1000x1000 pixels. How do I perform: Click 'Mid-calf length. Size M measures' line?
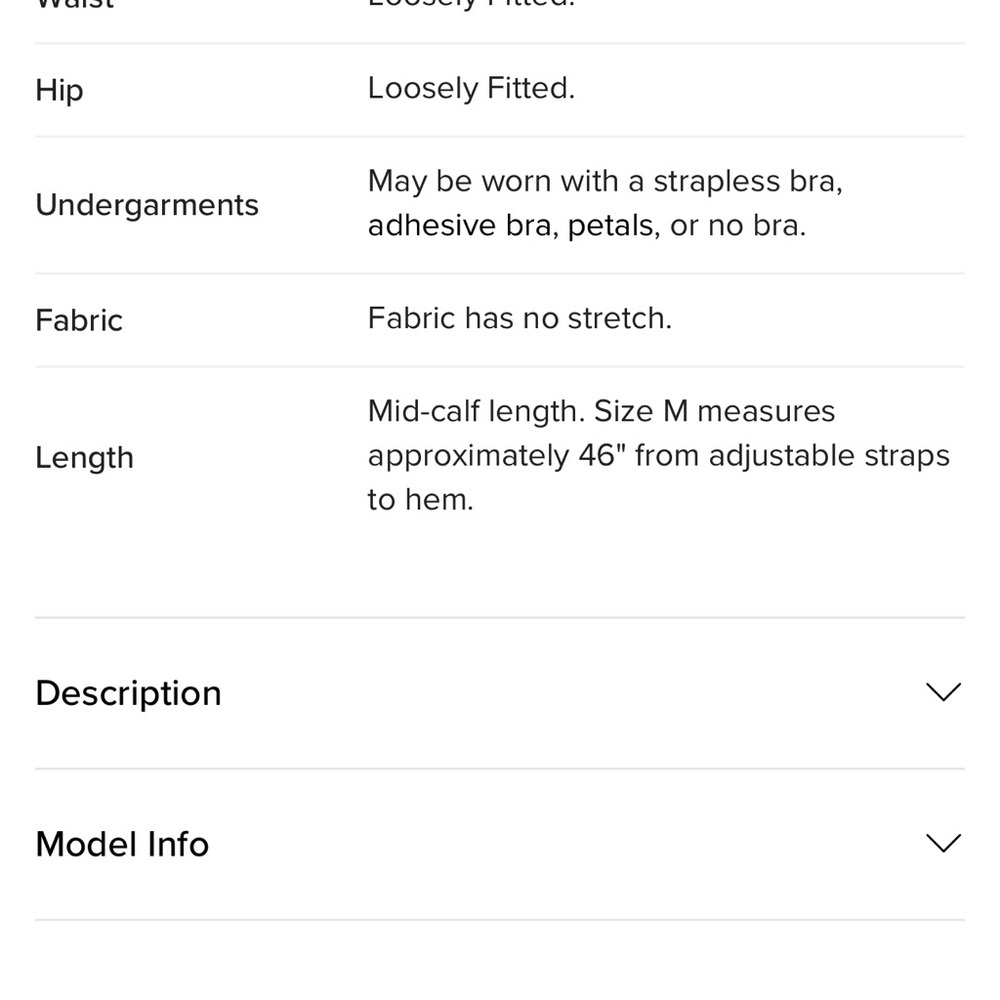(601, 411)
